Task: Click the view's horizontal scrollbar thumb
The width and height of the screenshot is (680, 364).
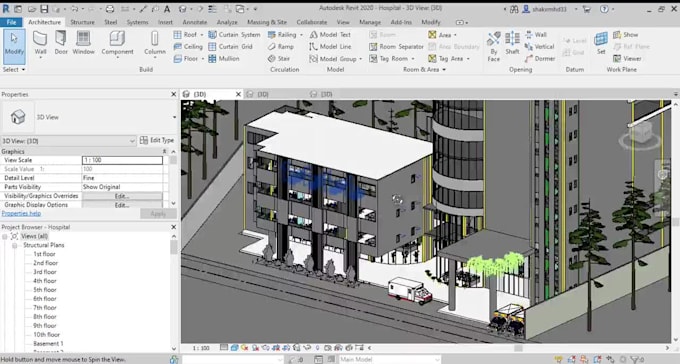Action: (x=518, y=348)
